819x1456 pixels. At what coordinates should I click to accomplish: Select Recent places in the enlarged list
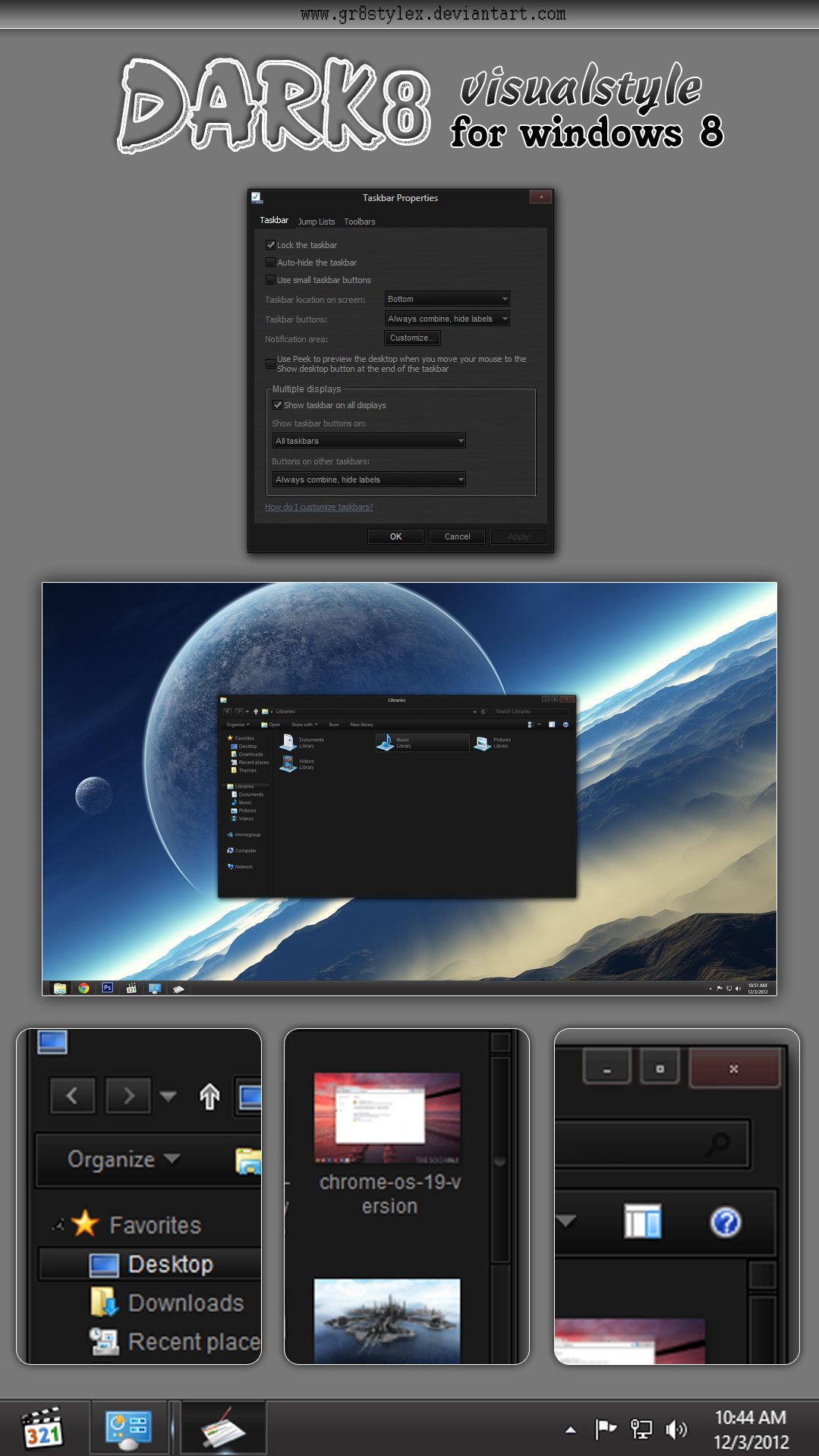tap(175, 1341)
